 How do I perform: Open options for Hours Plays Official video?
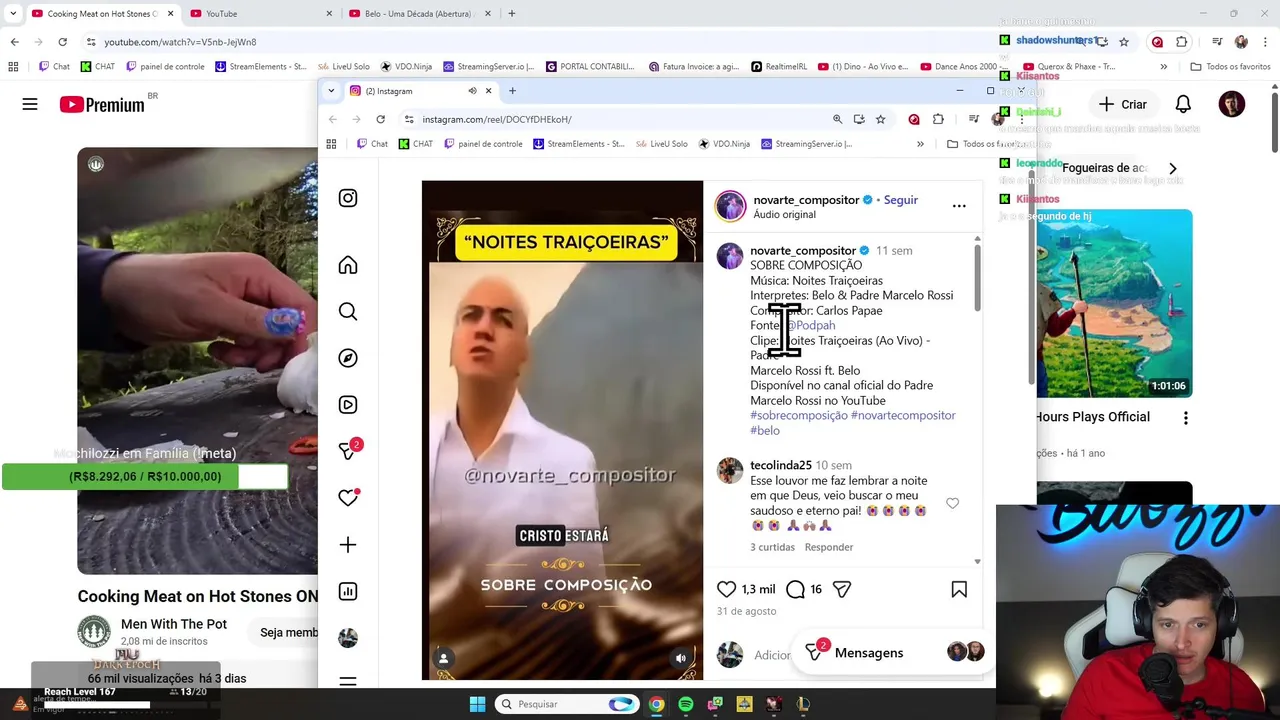click(x=1186, y=418)
